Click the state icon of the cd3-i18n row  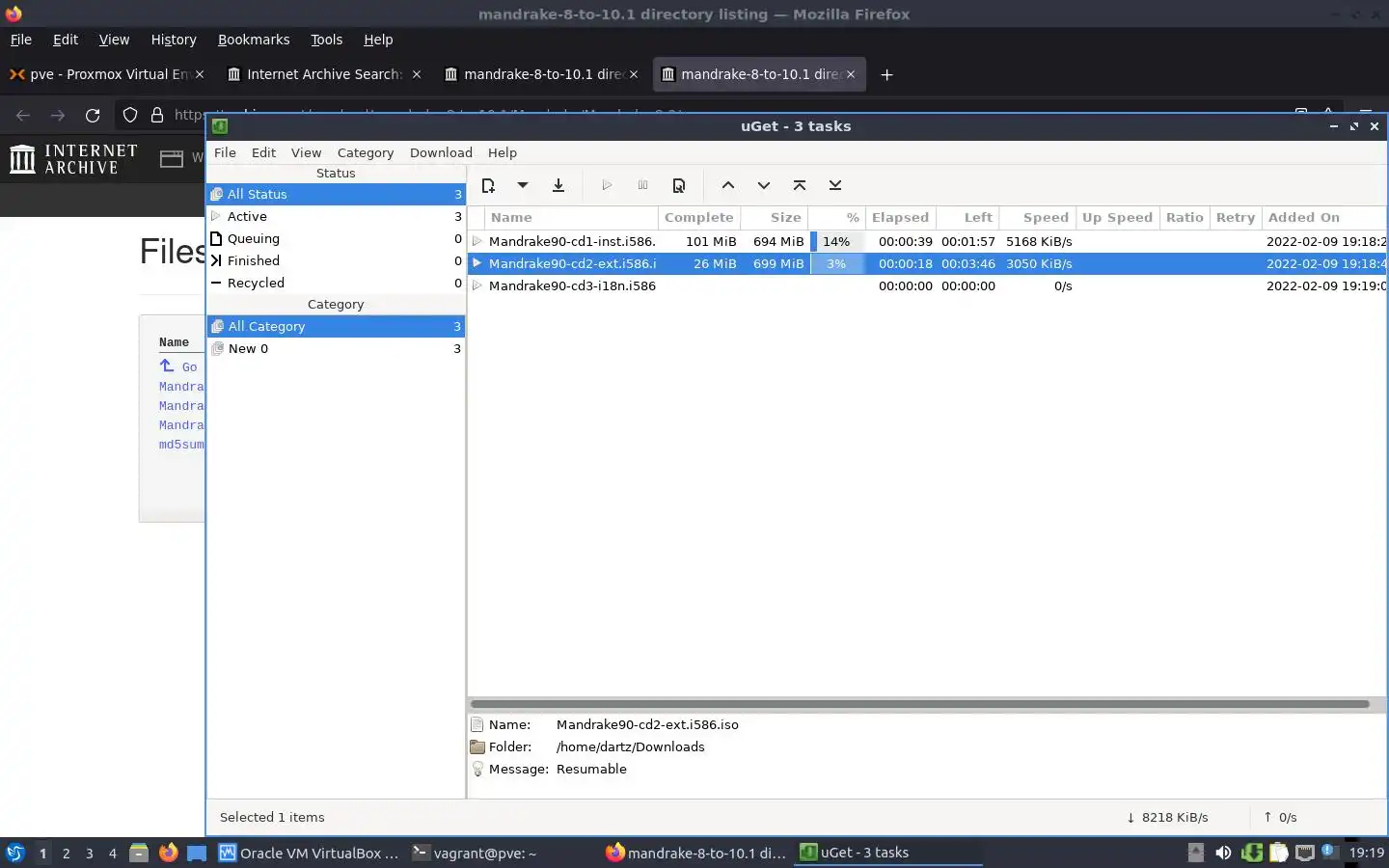point(477,285)
